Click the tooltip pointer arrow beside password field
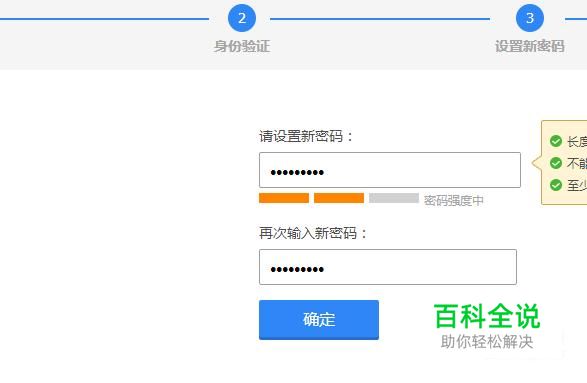The width and height of the screenshot is (587, 383). point(537,163)
